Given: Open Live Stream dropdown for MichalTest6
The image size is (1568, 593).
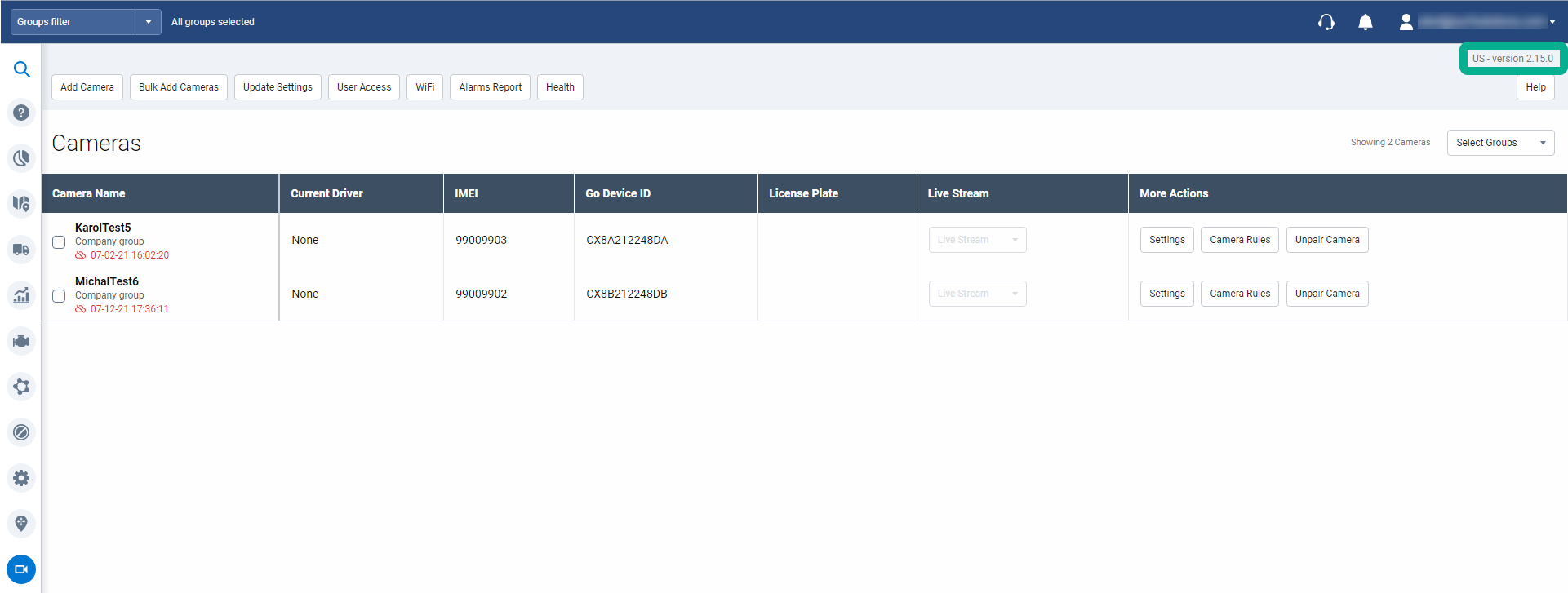Looking at the screenshot, I should [977, 294].
